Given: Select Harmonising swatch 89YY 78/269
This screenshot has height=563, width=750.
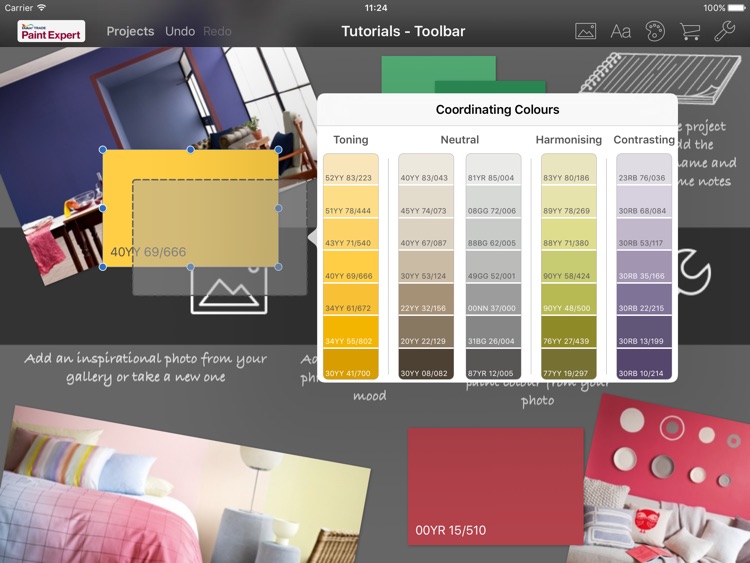Looking at the screenshot, I should (x=569, y=202).
